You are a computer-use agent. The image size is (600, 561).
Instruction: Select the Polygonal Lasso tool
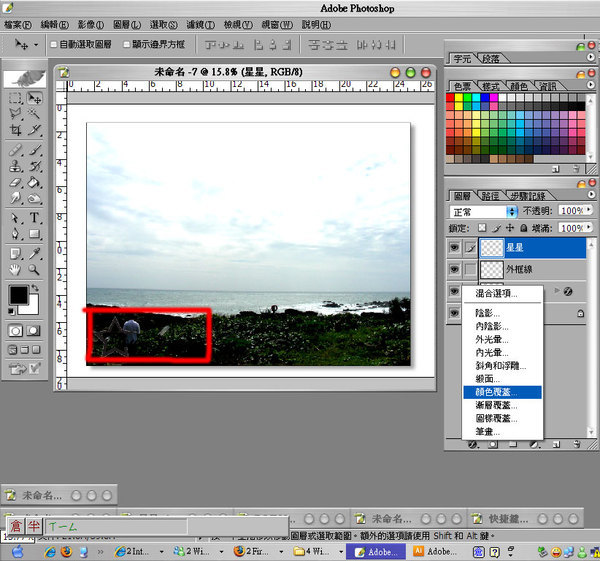pos(15,113)
